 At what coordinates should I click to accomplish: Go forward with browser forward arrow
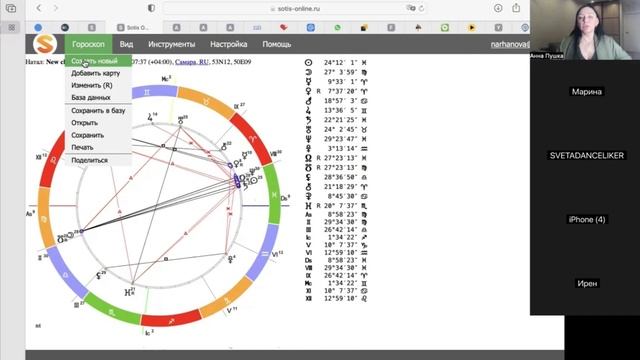[x=56, y=8]
